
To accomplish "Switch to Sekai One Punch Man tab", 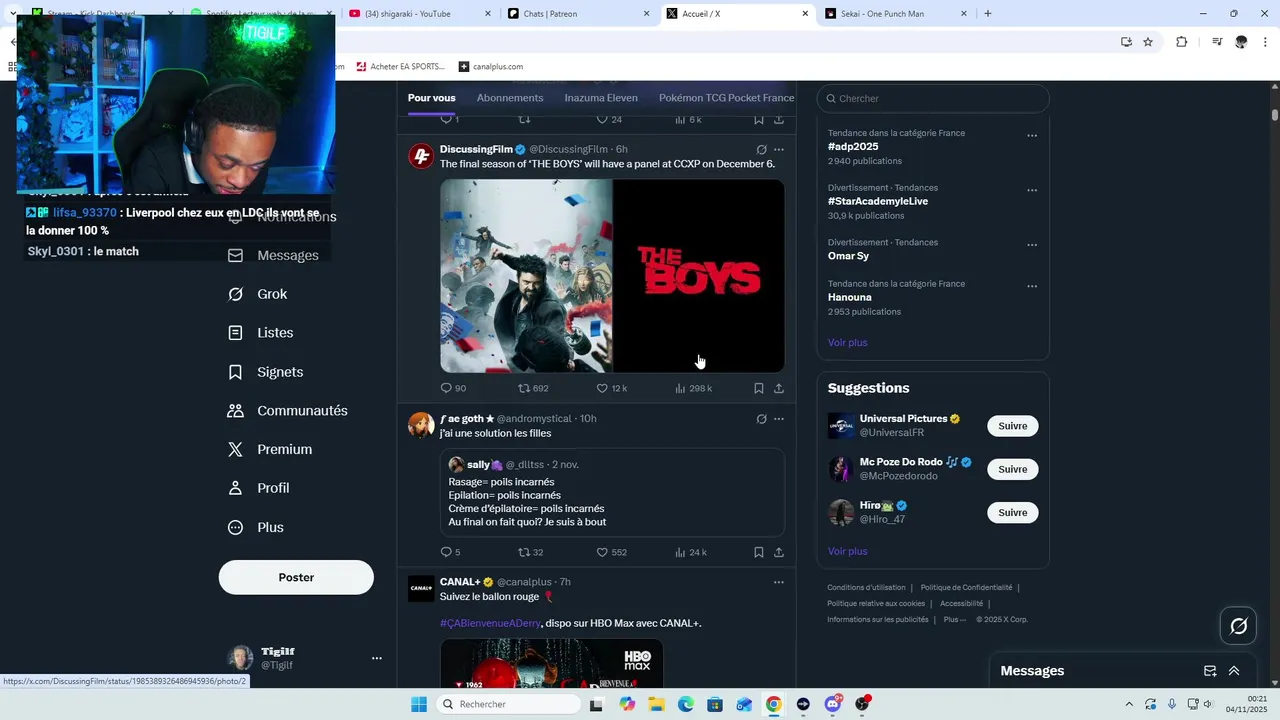I will tap(895, 14).
